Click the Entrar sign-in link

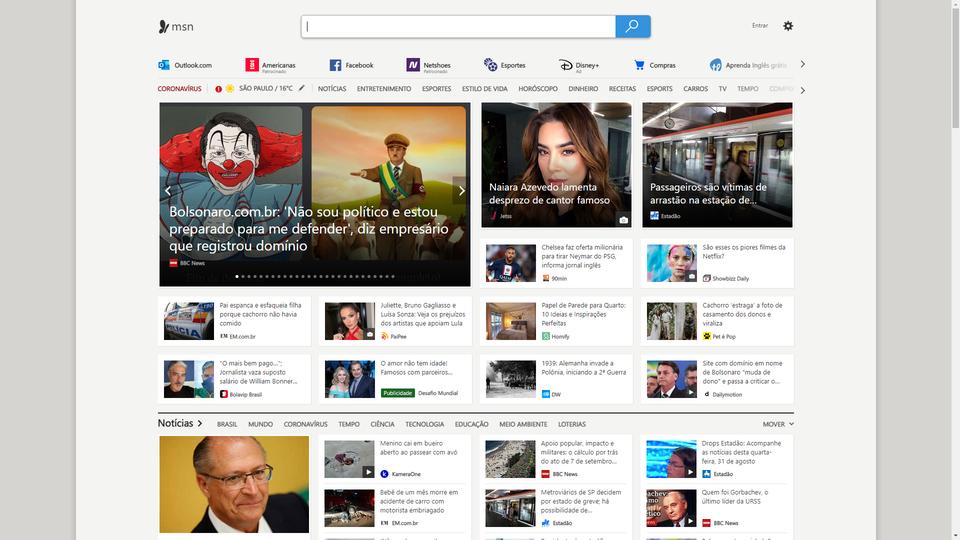click(760, 26)
